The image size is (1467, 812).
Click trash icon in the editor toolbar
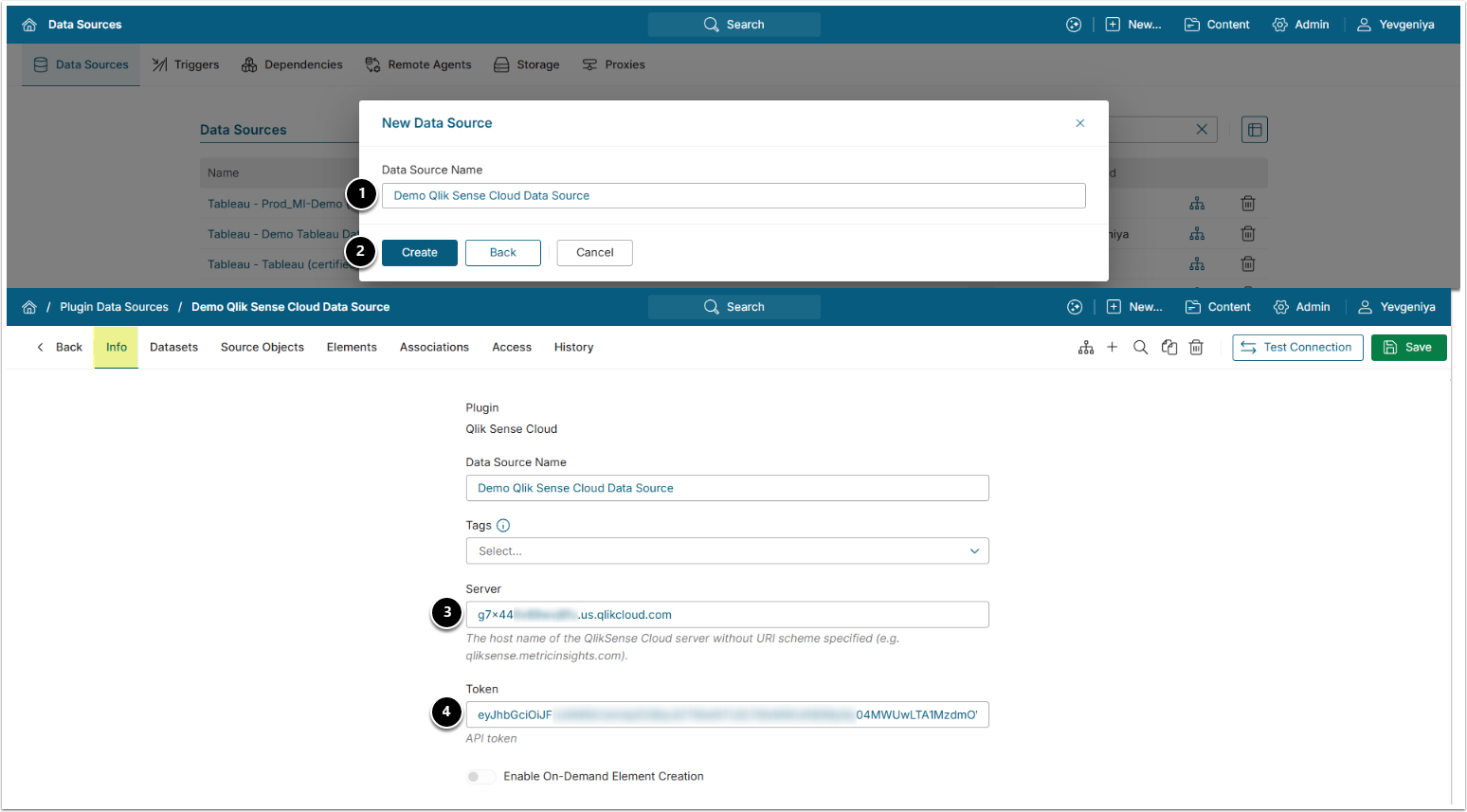(x=1197, y=348)
